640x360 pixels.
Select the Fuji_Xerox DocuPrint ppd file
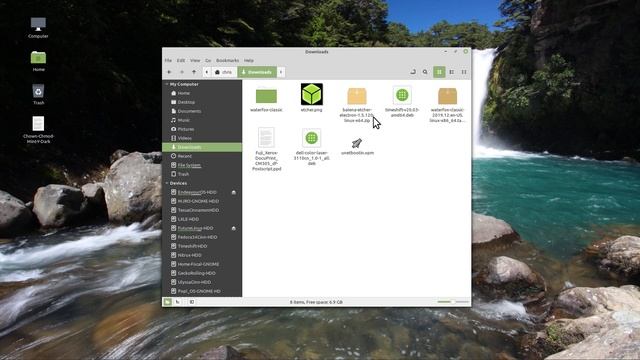tap(267, 149)
